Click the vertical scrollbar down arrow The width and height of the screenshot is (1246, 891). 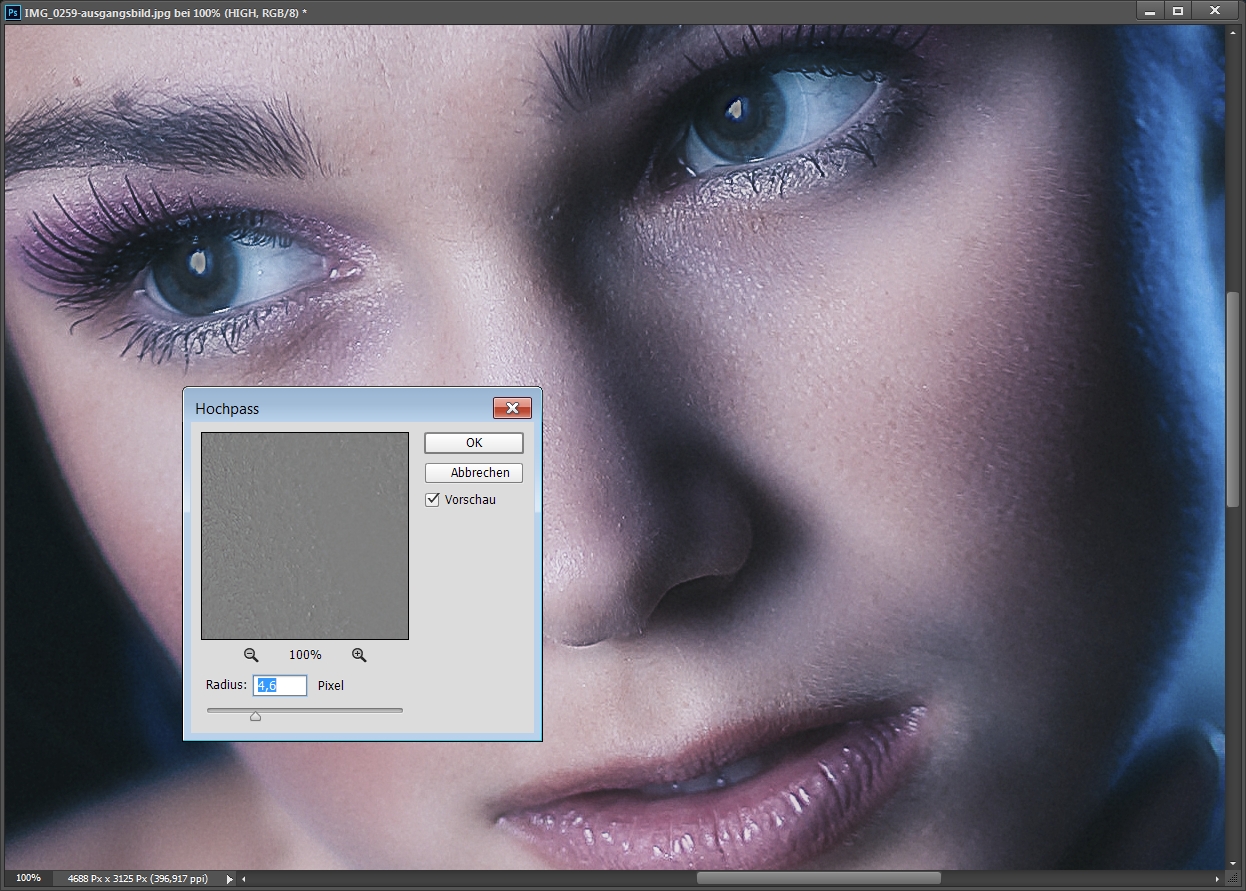pyautogui.click(x=1233, y=862)
